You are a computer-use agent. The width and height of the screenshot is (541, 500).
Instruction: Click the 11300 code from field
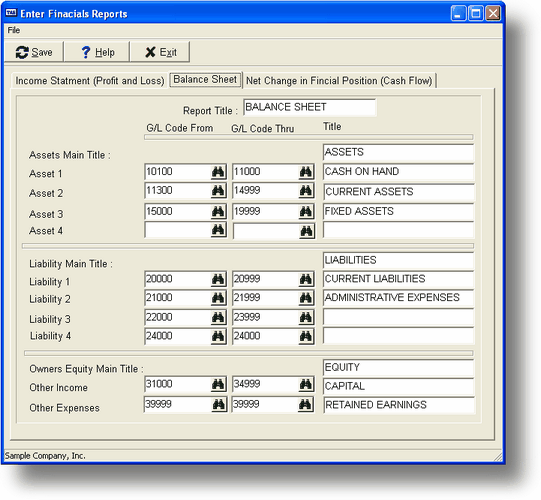pos(178,190)
